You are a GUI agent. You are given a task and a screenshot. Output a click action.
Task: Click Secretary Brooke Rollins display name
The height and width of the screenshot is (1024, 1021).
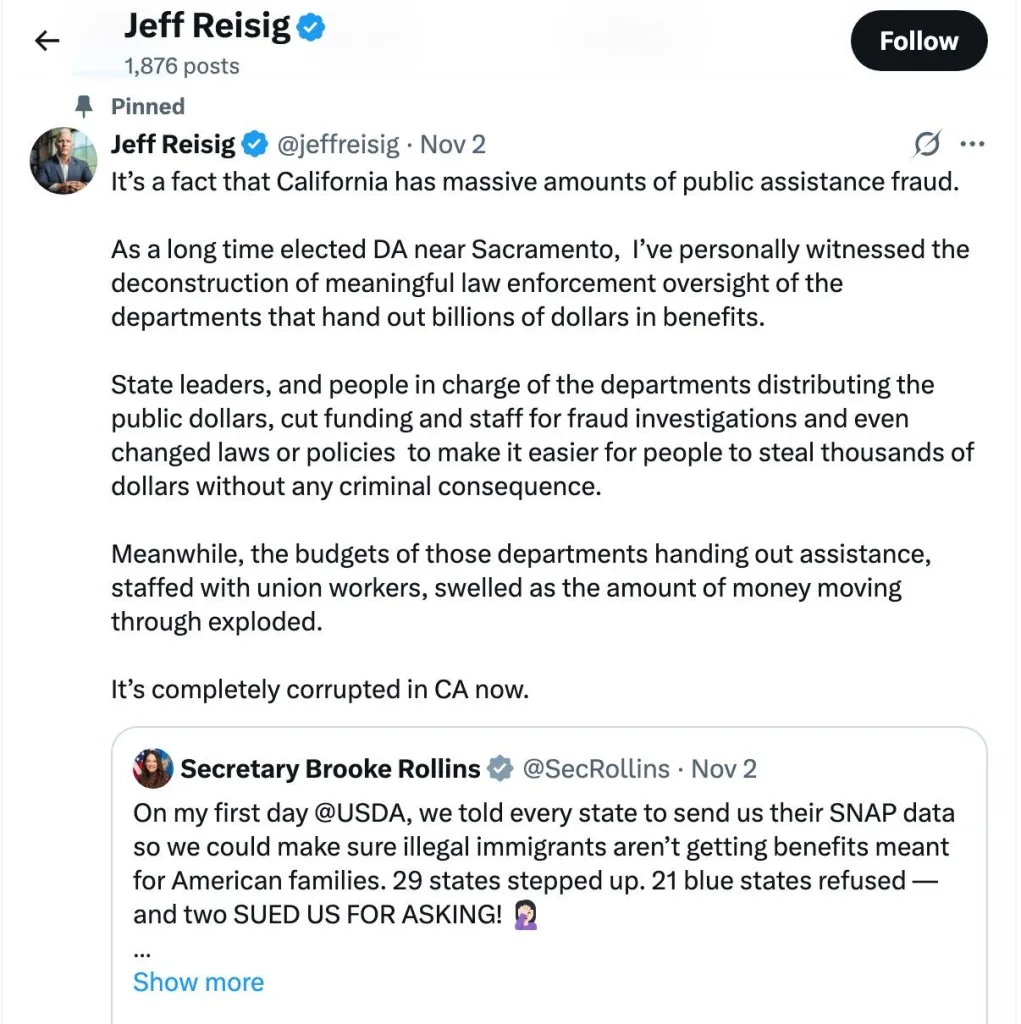(x=330, y=769)
